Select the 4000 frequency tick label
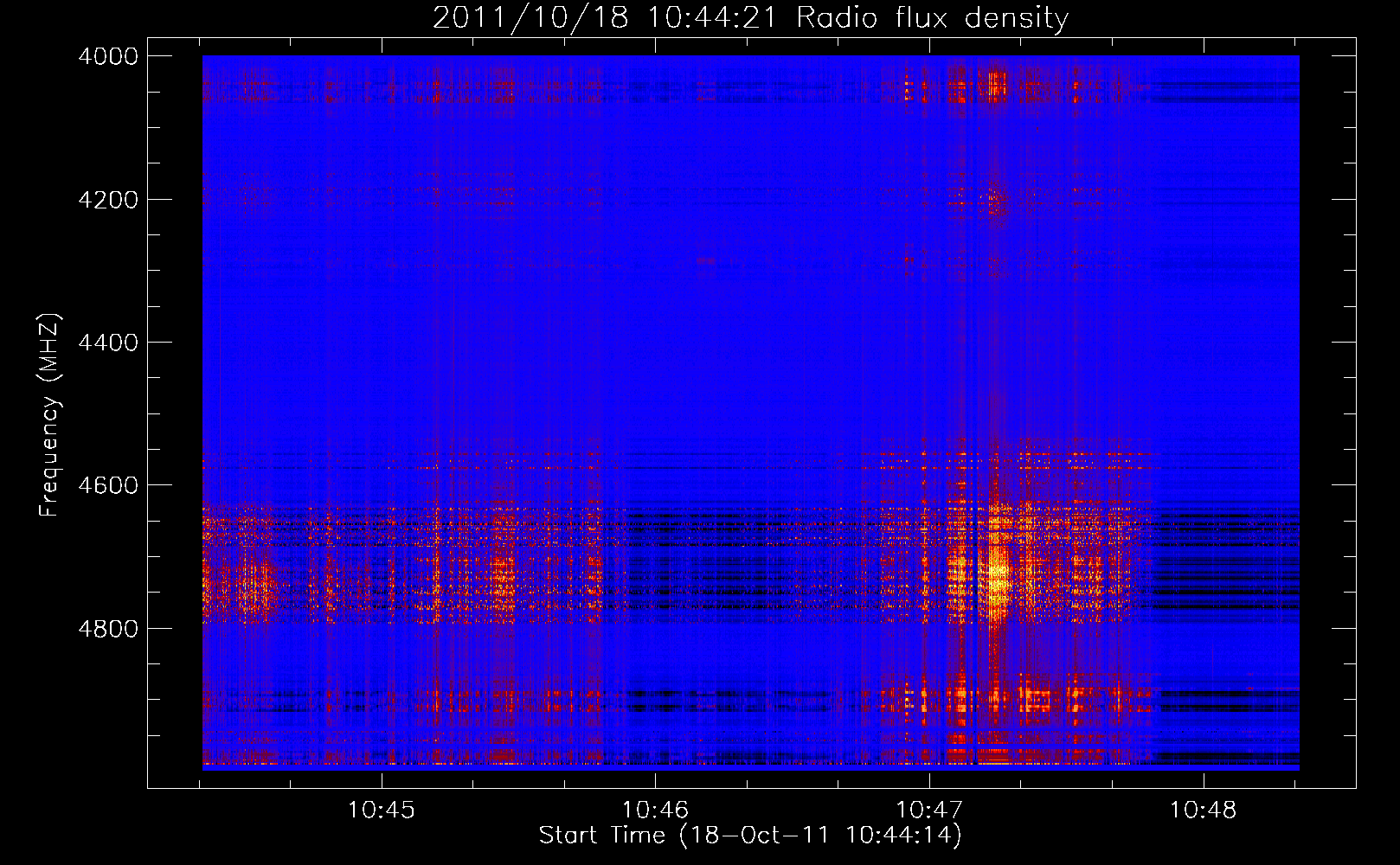Viewport: 1400px width, 865px height. [108, 56]
